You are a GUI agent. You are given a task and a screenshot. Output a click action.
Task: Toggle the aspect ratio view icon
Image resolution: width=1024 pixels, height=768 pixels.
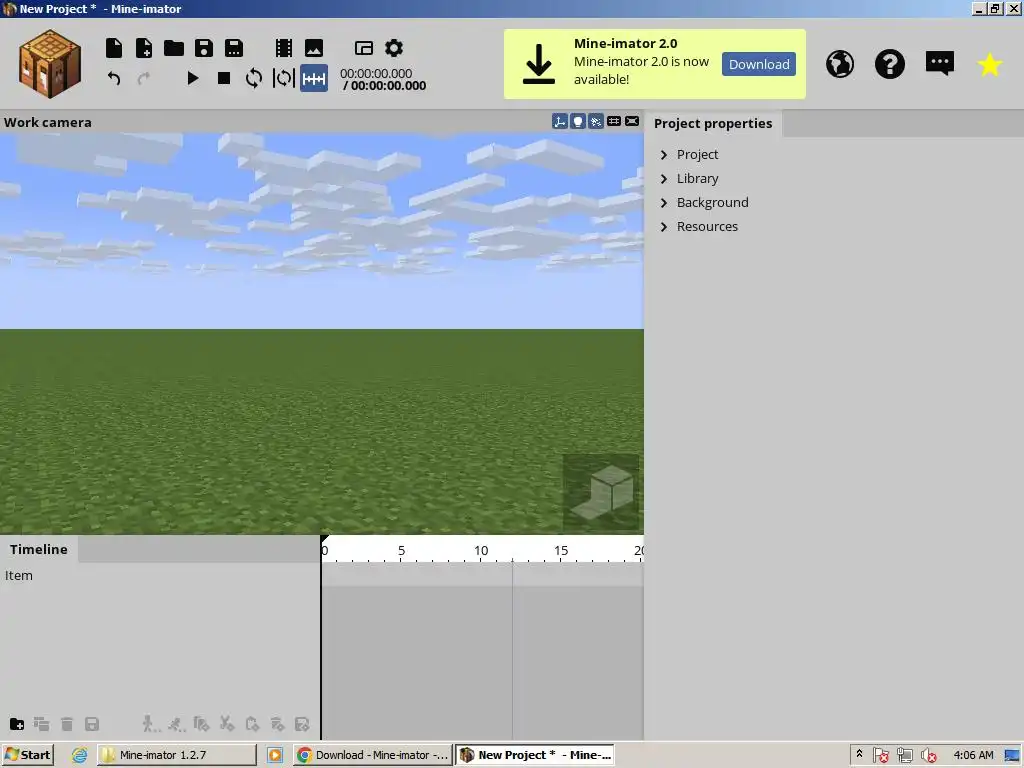click(632, 121)
